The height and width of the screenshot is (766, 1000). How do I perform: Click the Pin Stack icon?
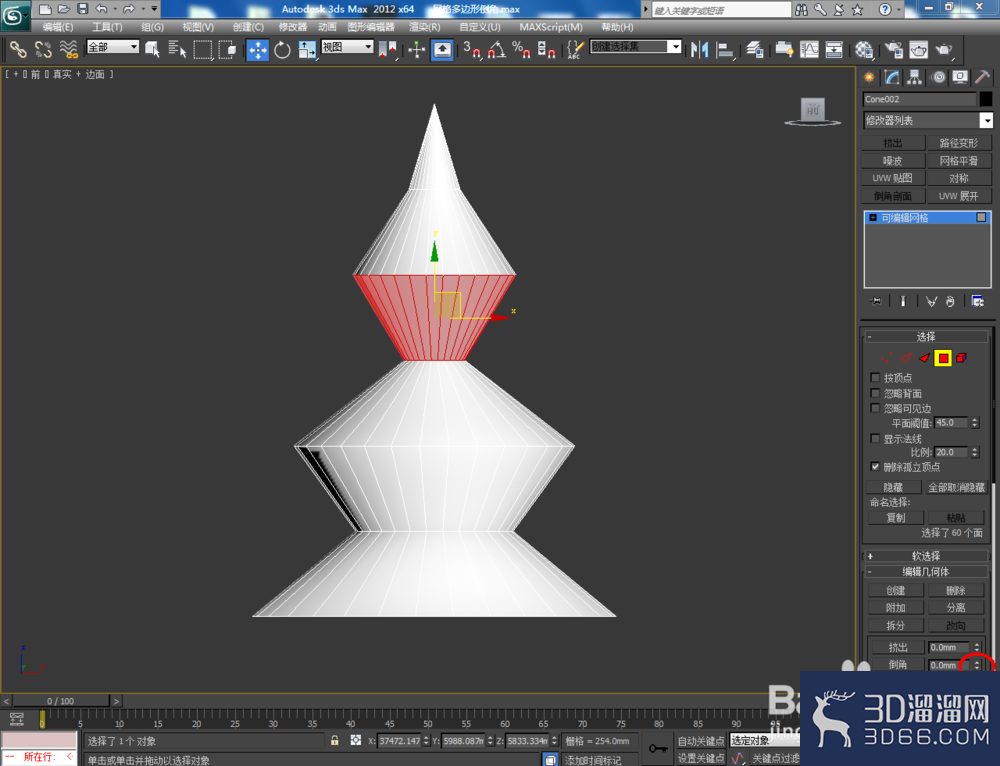tap(877, 301)
